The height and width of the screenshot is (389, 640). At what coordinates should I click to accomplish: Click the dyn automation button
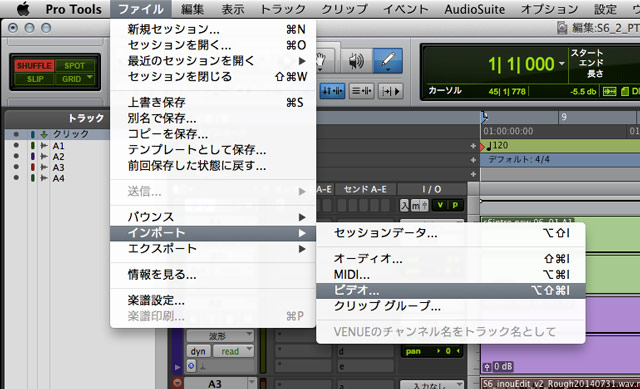coord(198,351)
